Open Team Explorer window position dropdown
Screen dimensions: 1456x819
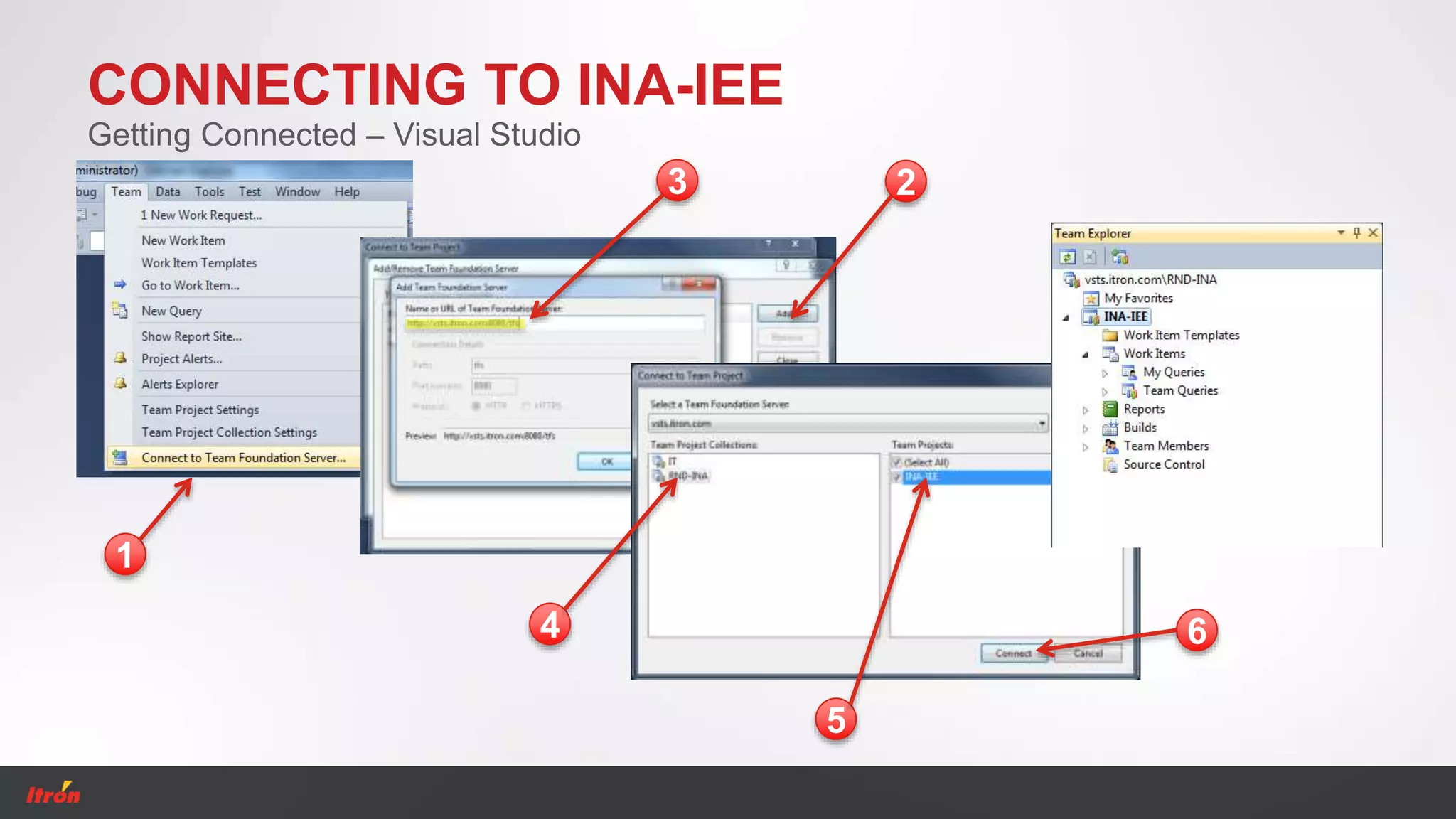click(x=1341, y=232)
